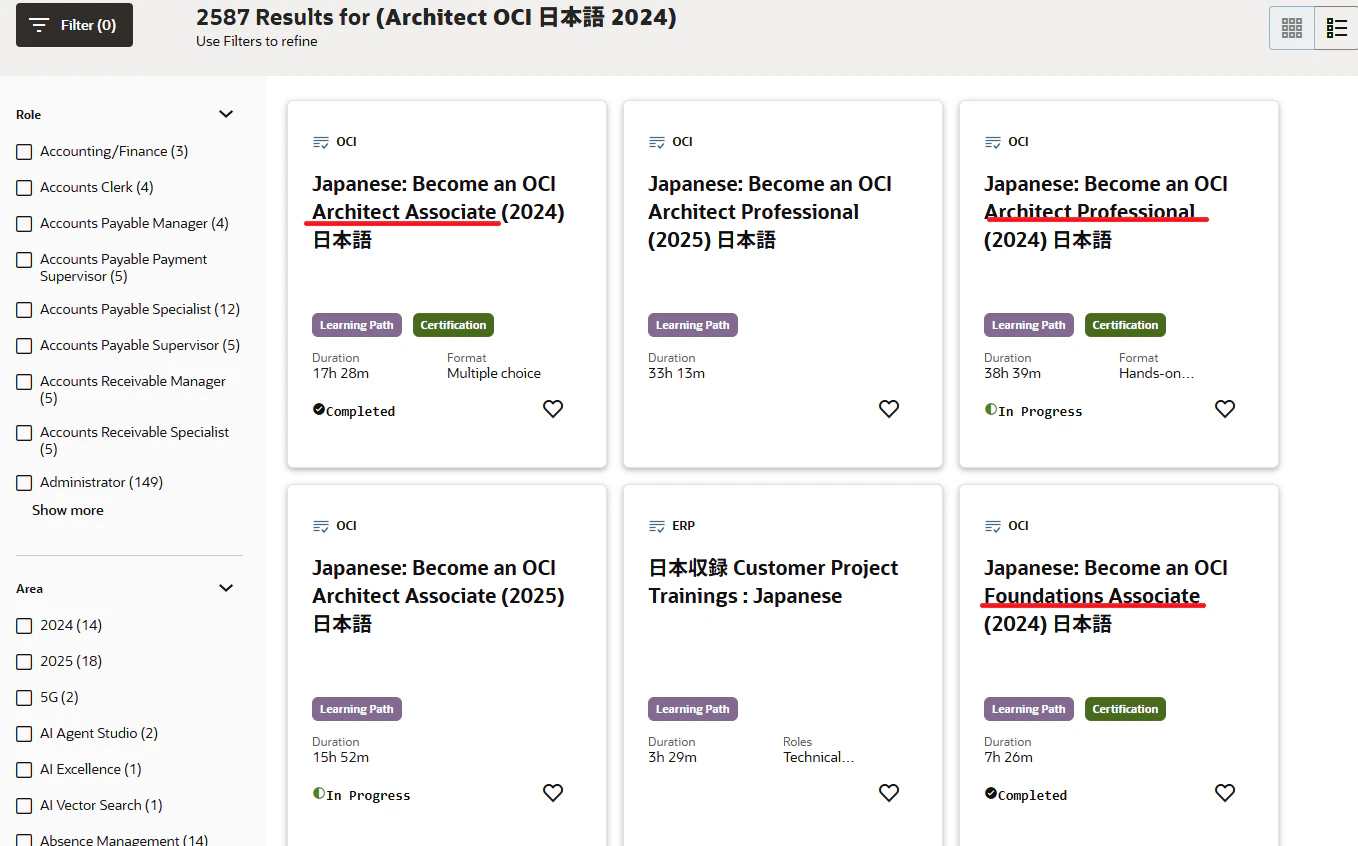Click ERP category icon on Customer Project Trainings card
This screenshot has height=846, width=1358.
(657, 526)
